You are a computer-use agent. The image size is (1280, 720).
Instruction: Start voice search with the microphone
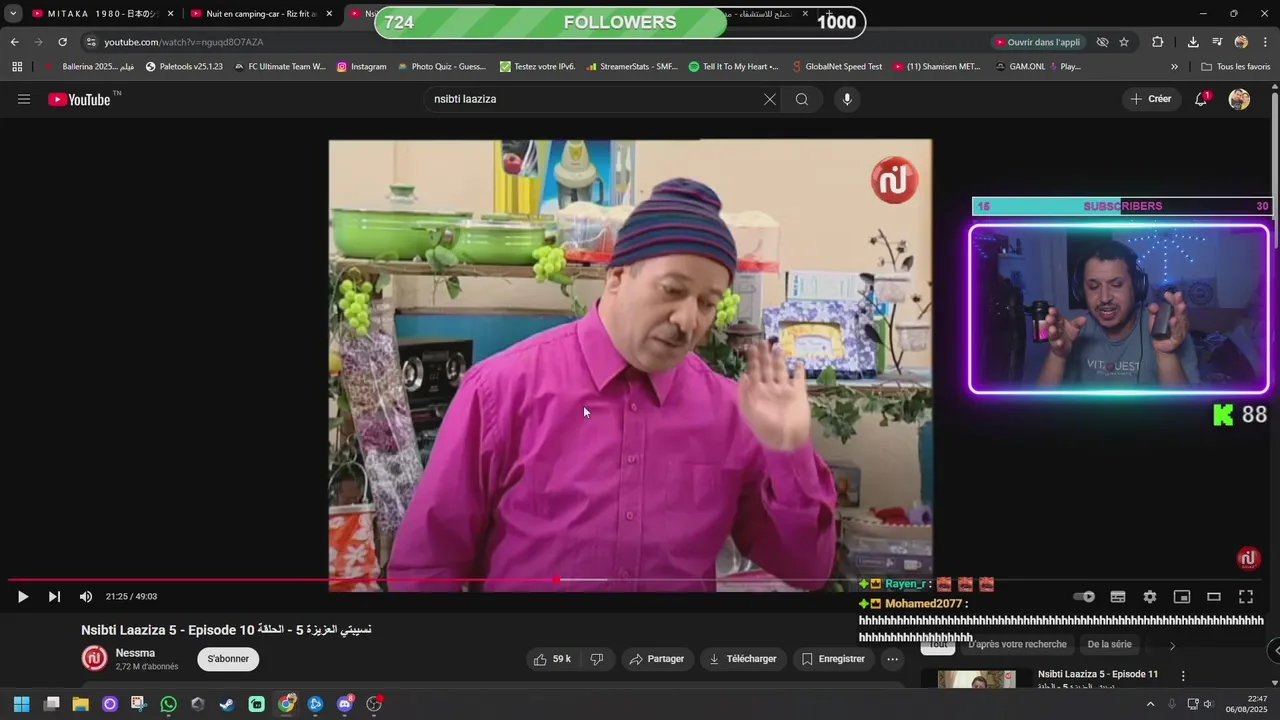pyautogui.click(x=847, y=99)
